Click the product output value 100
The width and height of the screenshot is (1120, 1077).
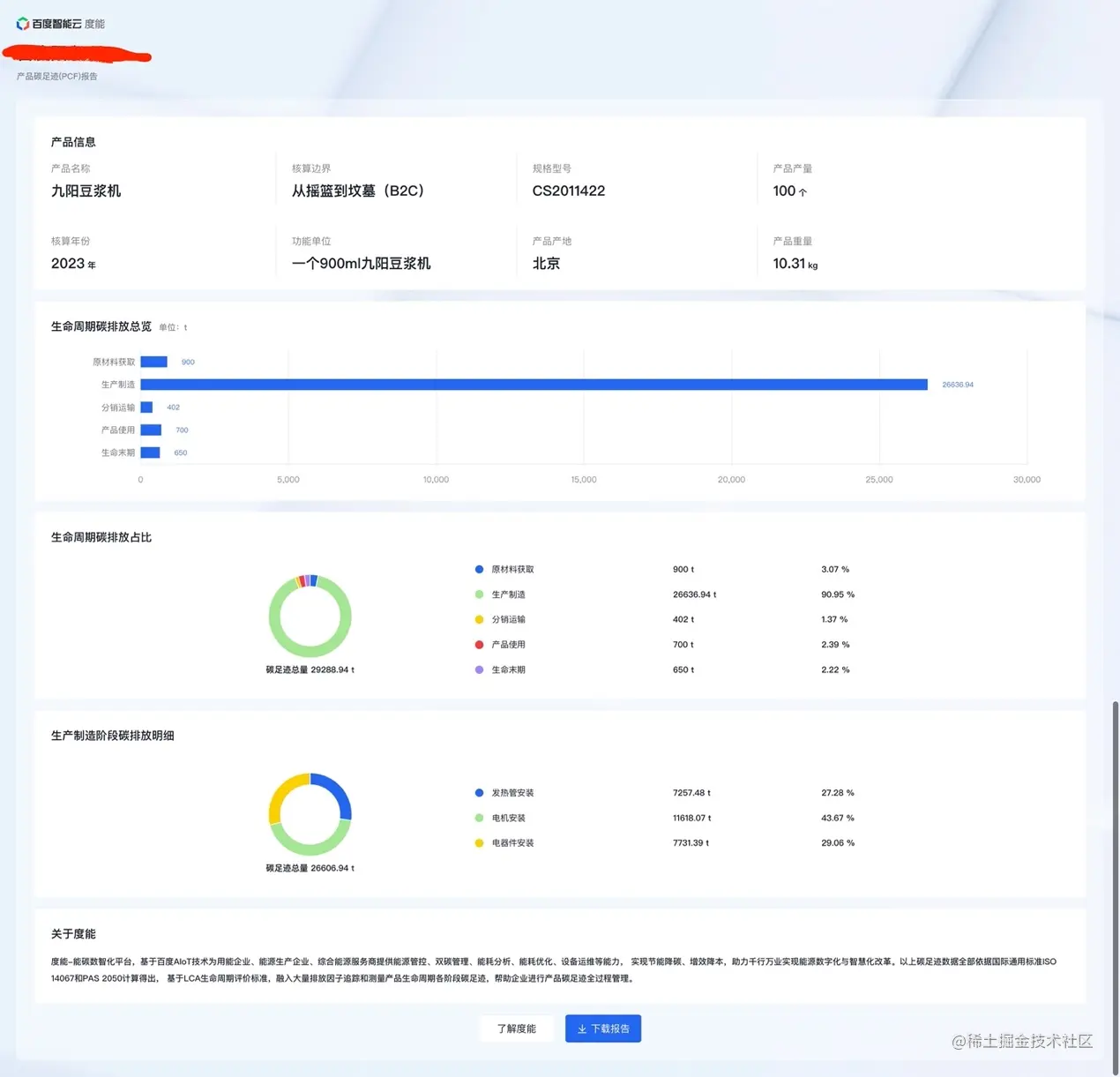[x=784, y=191]
